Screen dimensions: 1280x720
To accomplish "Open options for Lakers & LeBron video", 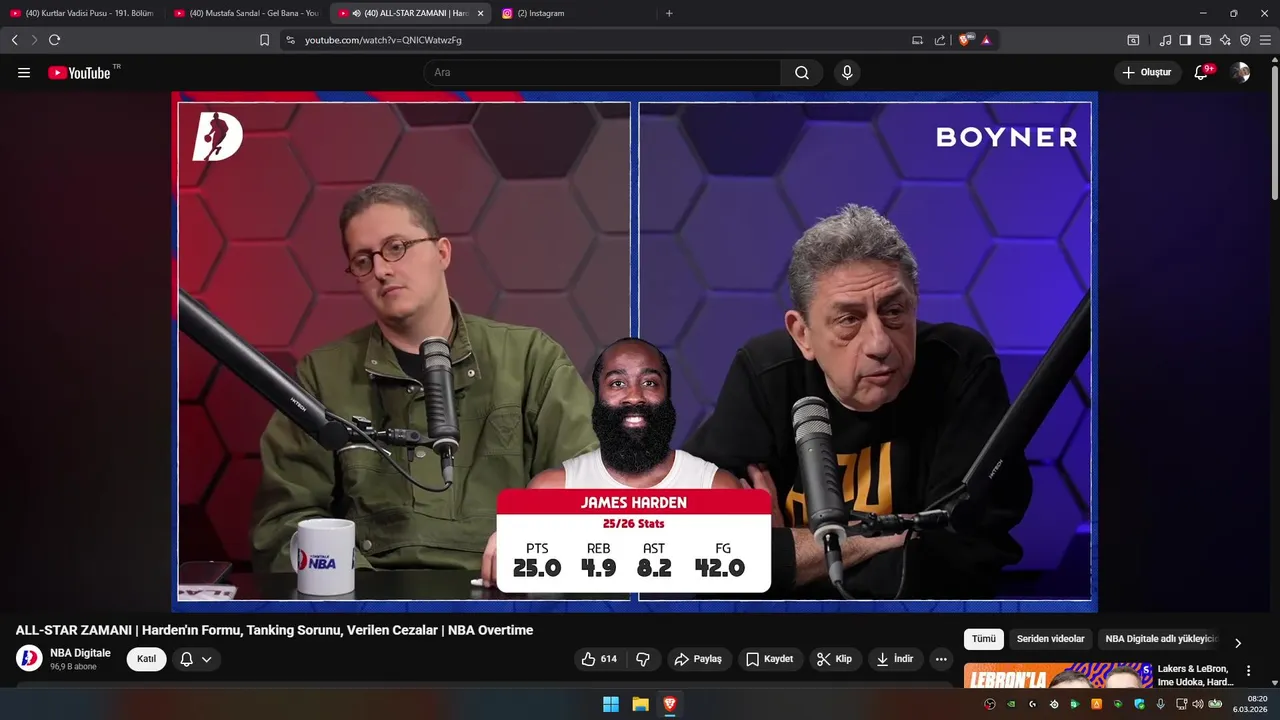I will pyautogui.click(x=1248, y=671).
